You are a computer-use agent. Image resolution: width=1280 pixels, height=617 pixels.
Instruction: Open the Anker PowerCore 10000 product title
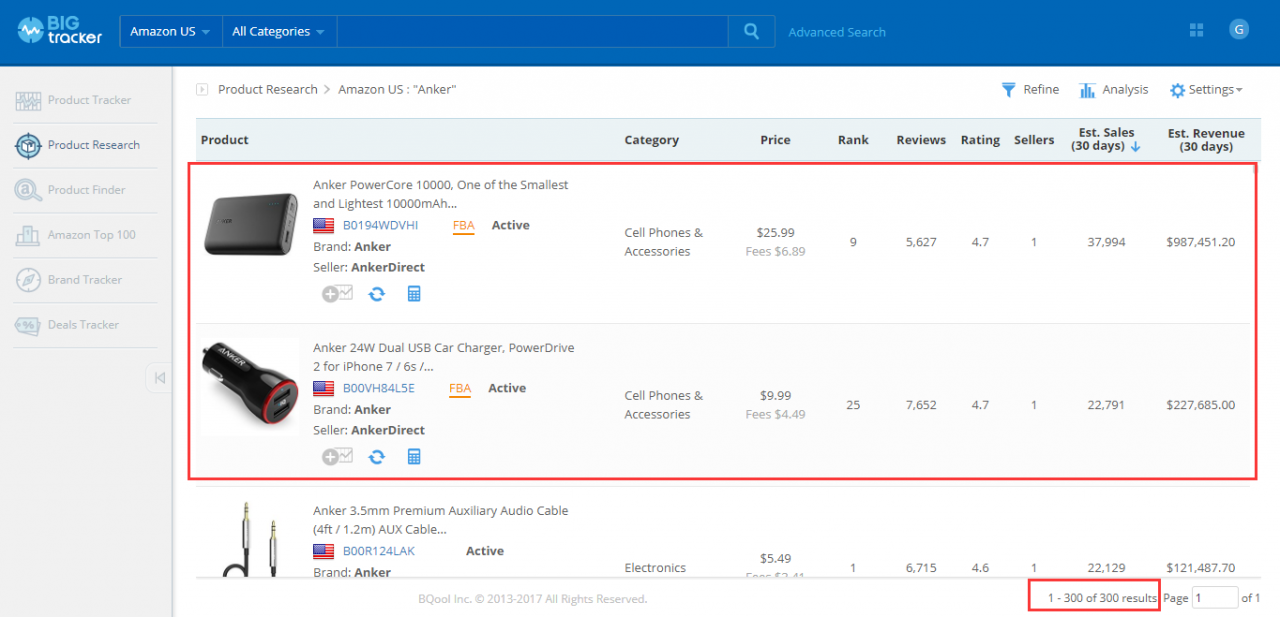tap(441, 194)
